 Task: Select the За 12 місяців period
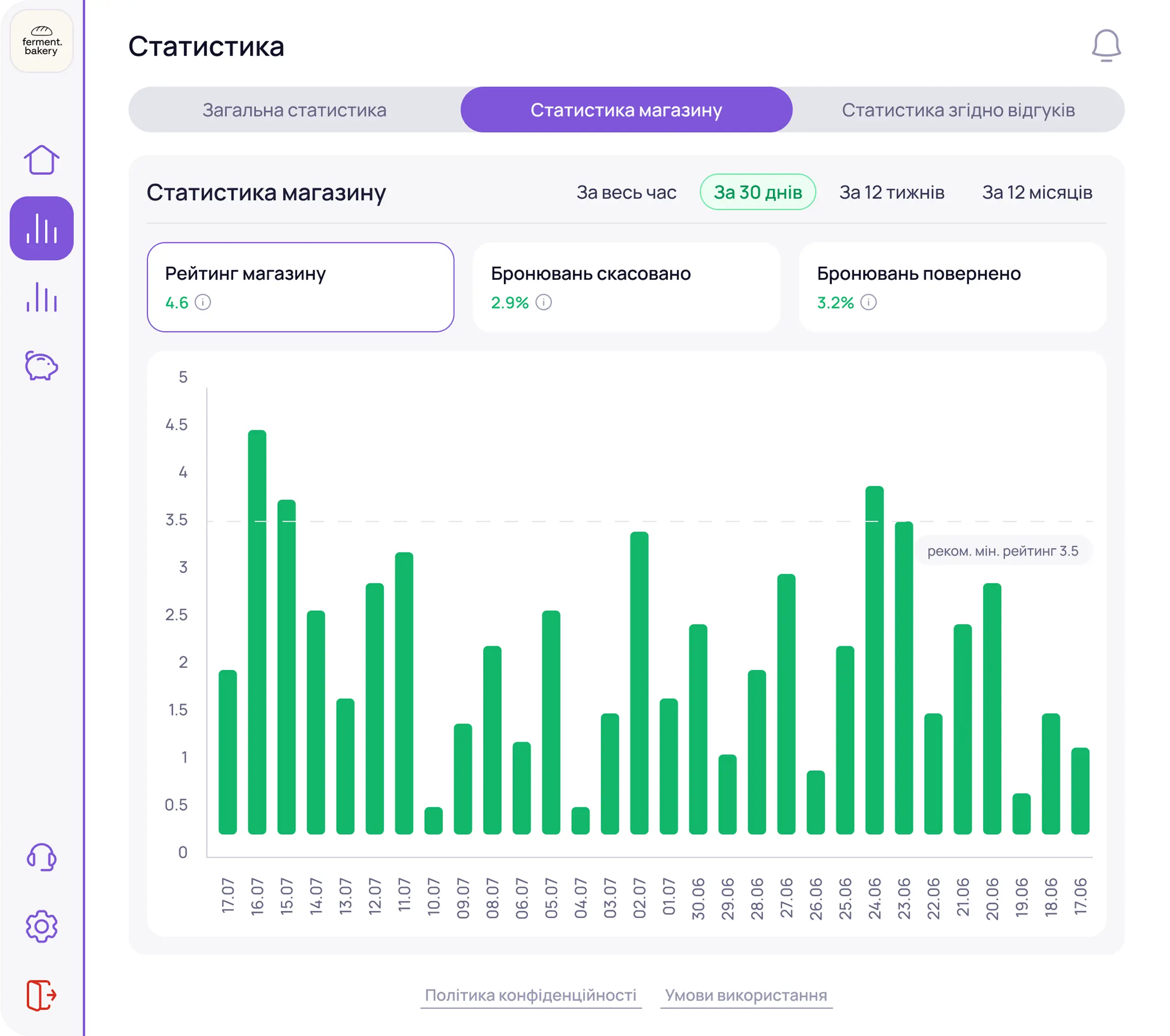point(1036,192)
